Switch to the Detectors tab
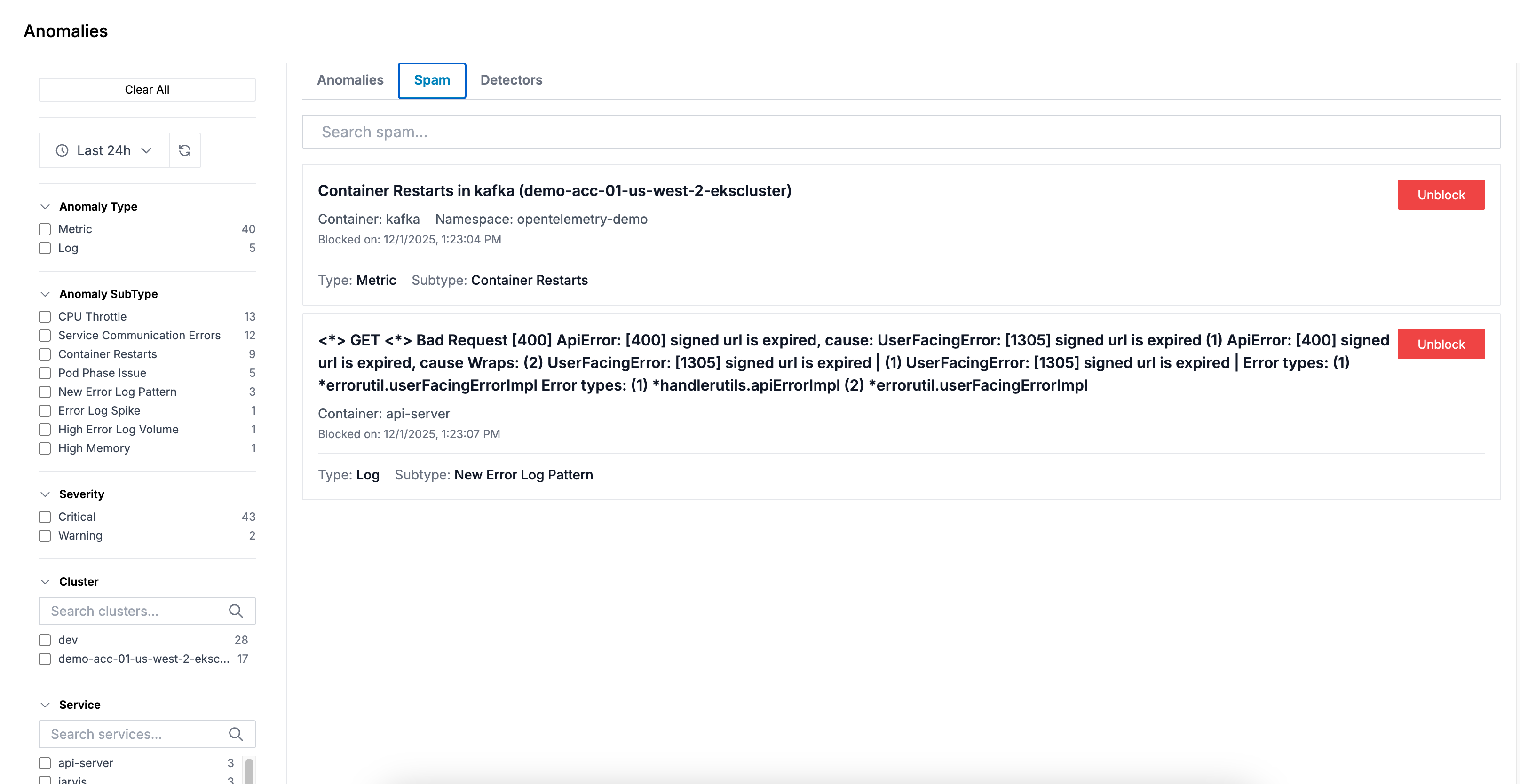This screenshot has width=1520, height=784. pos(511,80)
